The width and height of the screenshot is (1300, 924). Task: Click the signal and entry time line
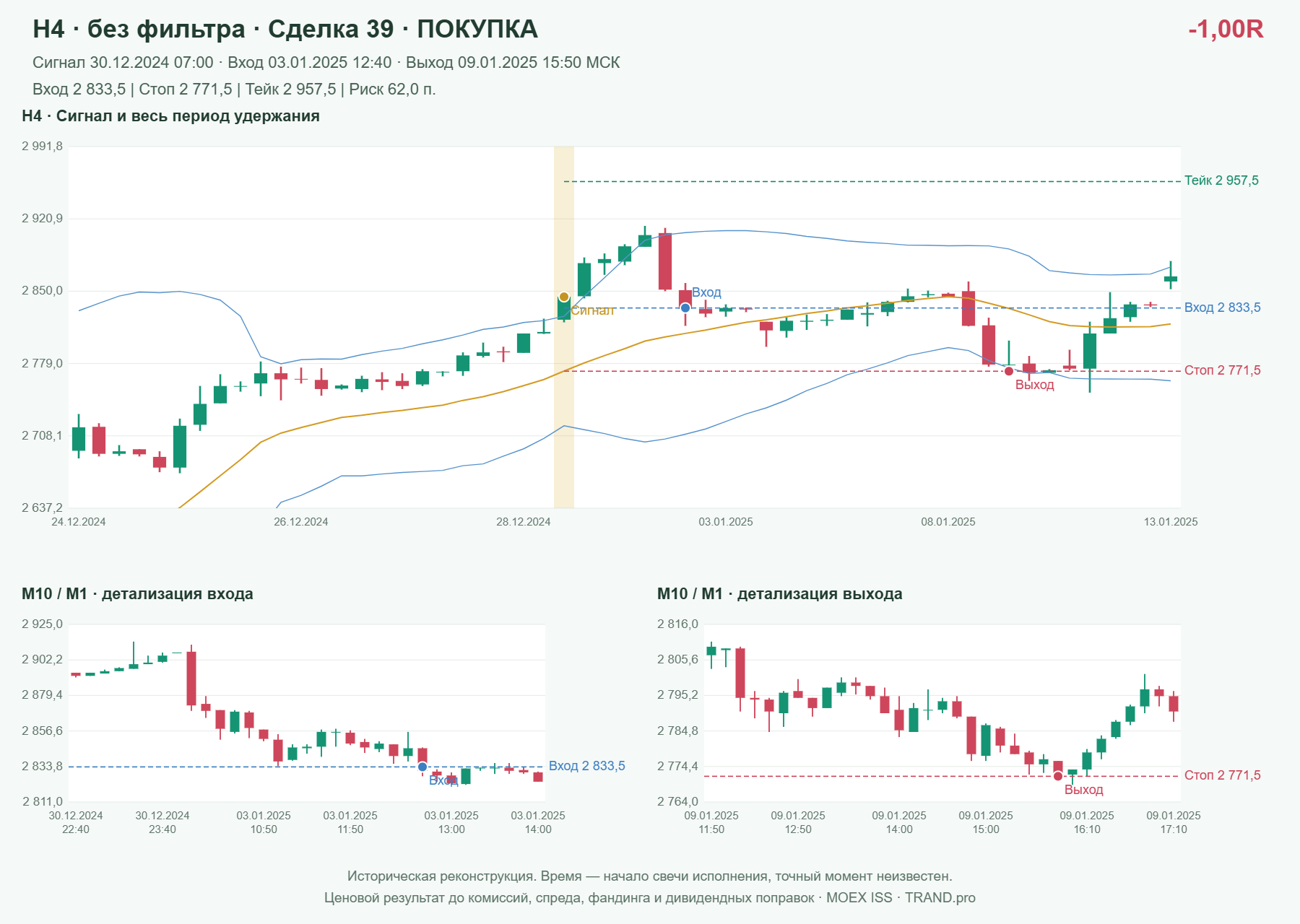pos(326,63)
